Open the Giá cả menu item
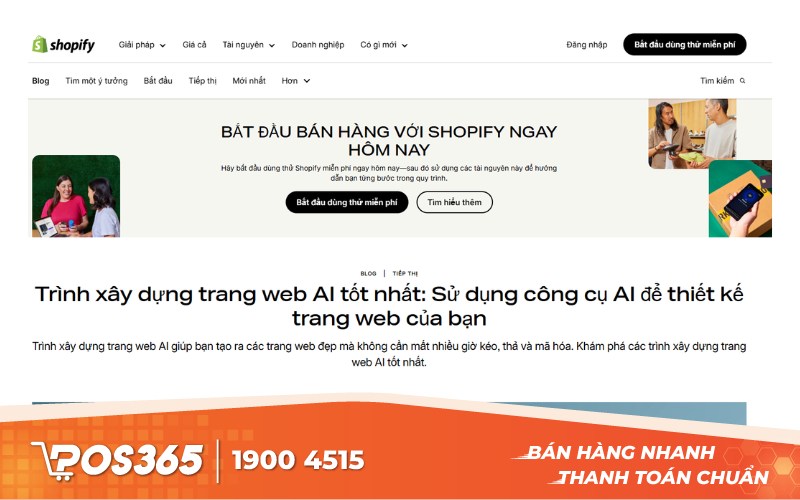The image size is (800, 500). [x=194, y=45]
